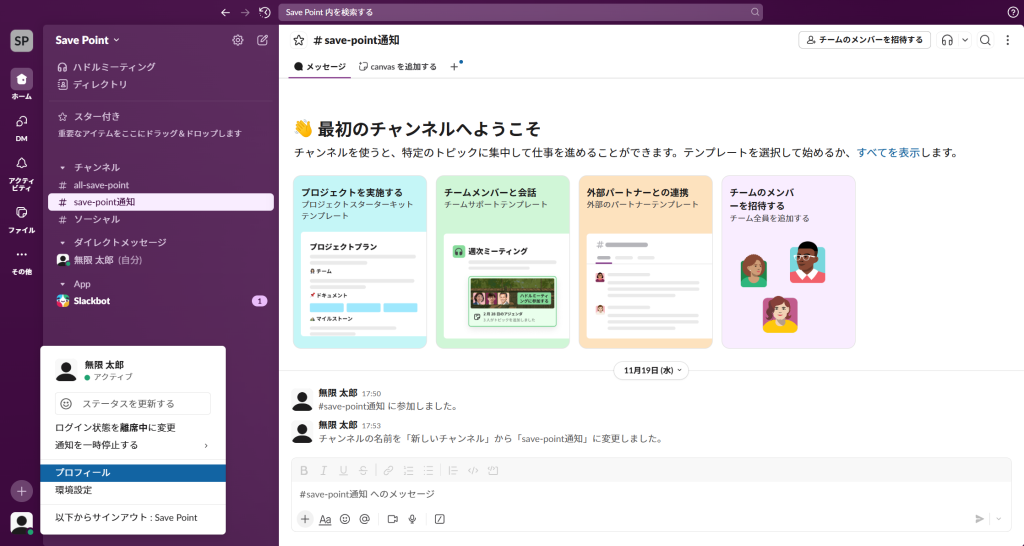Collapse the チャンネル section
The height and width of the screenshot is (546, 1024).
click(64, 167)
